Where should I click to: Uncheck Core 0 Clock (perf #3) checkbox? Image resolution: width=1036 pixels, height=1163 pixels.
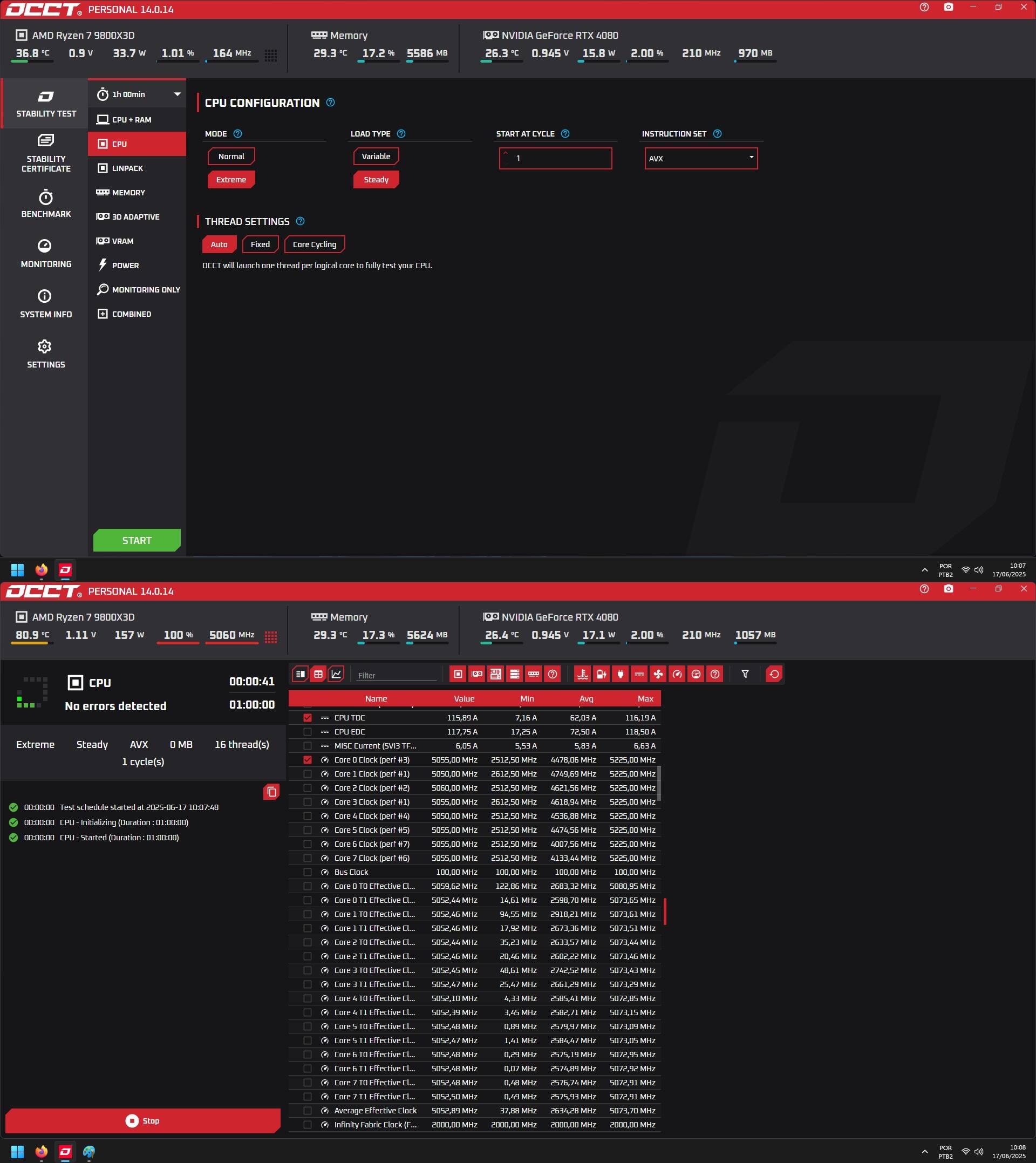308,760
